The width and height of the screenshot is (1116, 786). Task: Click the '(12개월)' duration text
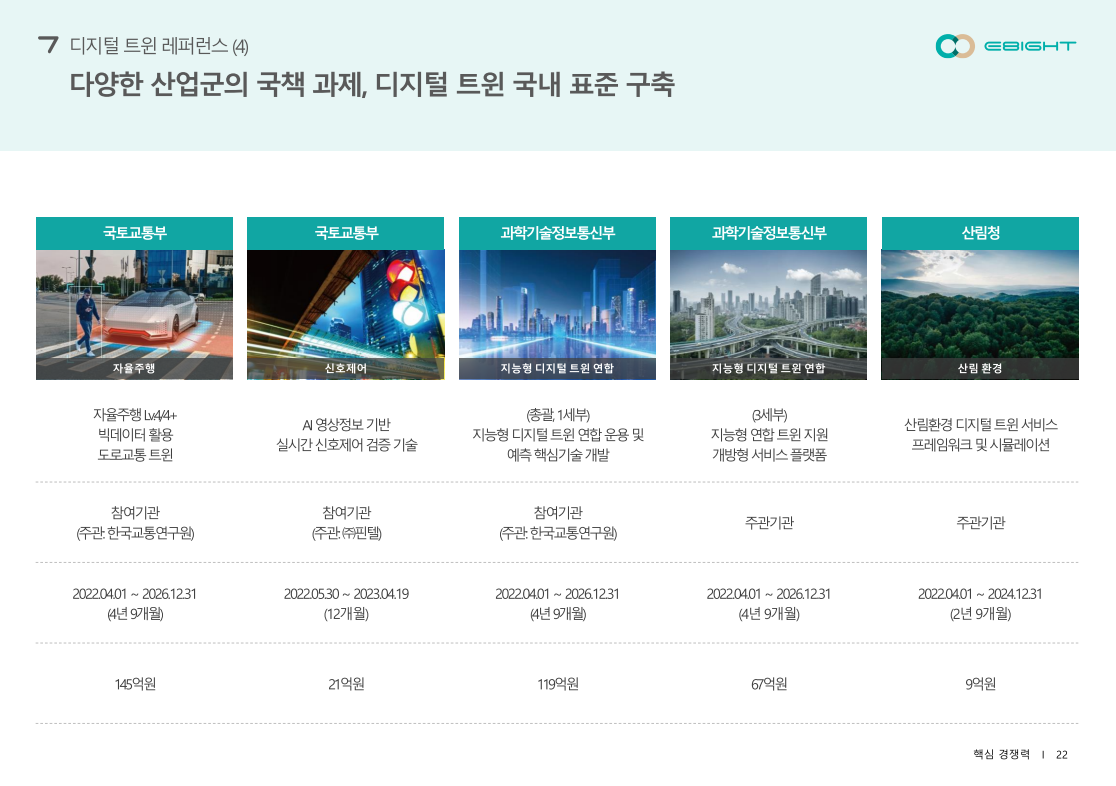347,614
